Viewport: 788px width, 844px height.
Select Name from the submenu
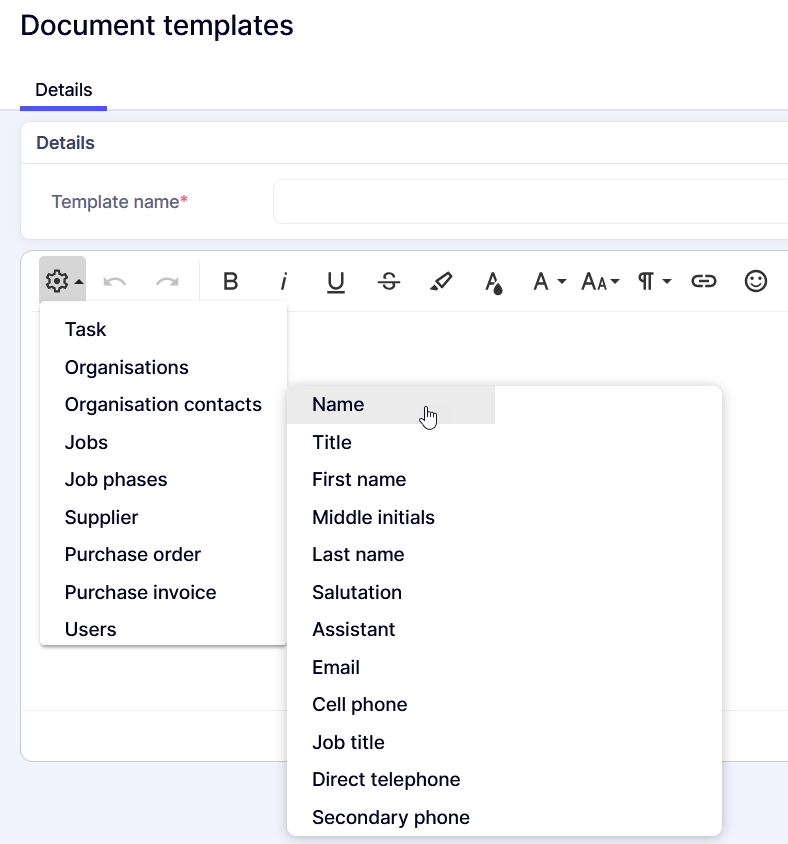(338, 405)
